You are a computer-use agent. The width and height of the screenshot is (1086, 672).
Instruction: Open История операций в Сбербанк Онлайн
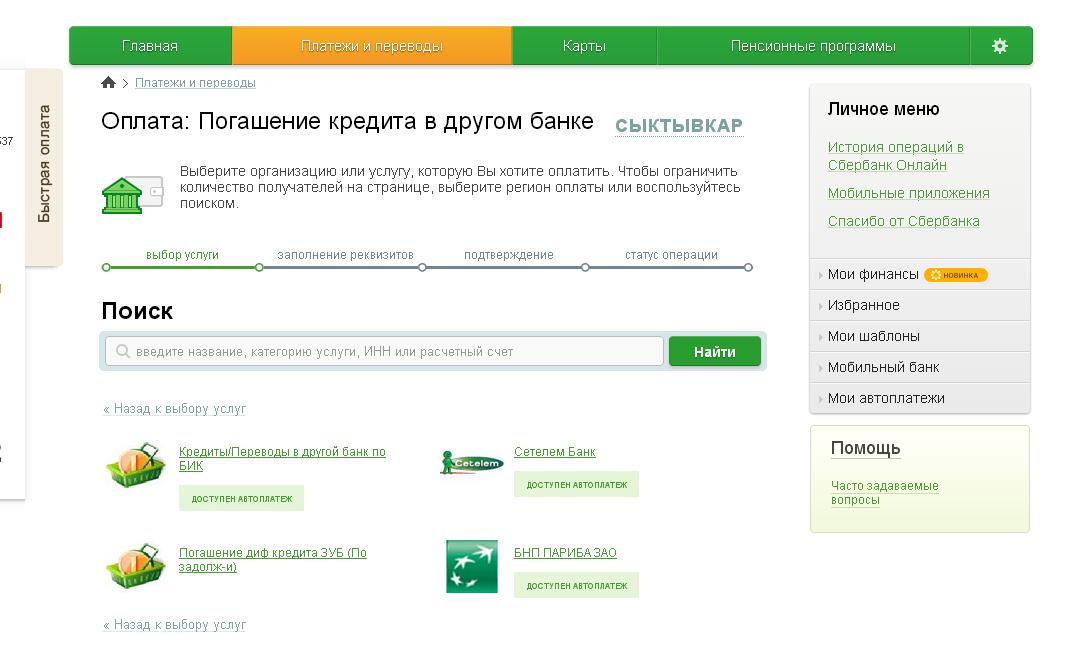click(896, 156)
